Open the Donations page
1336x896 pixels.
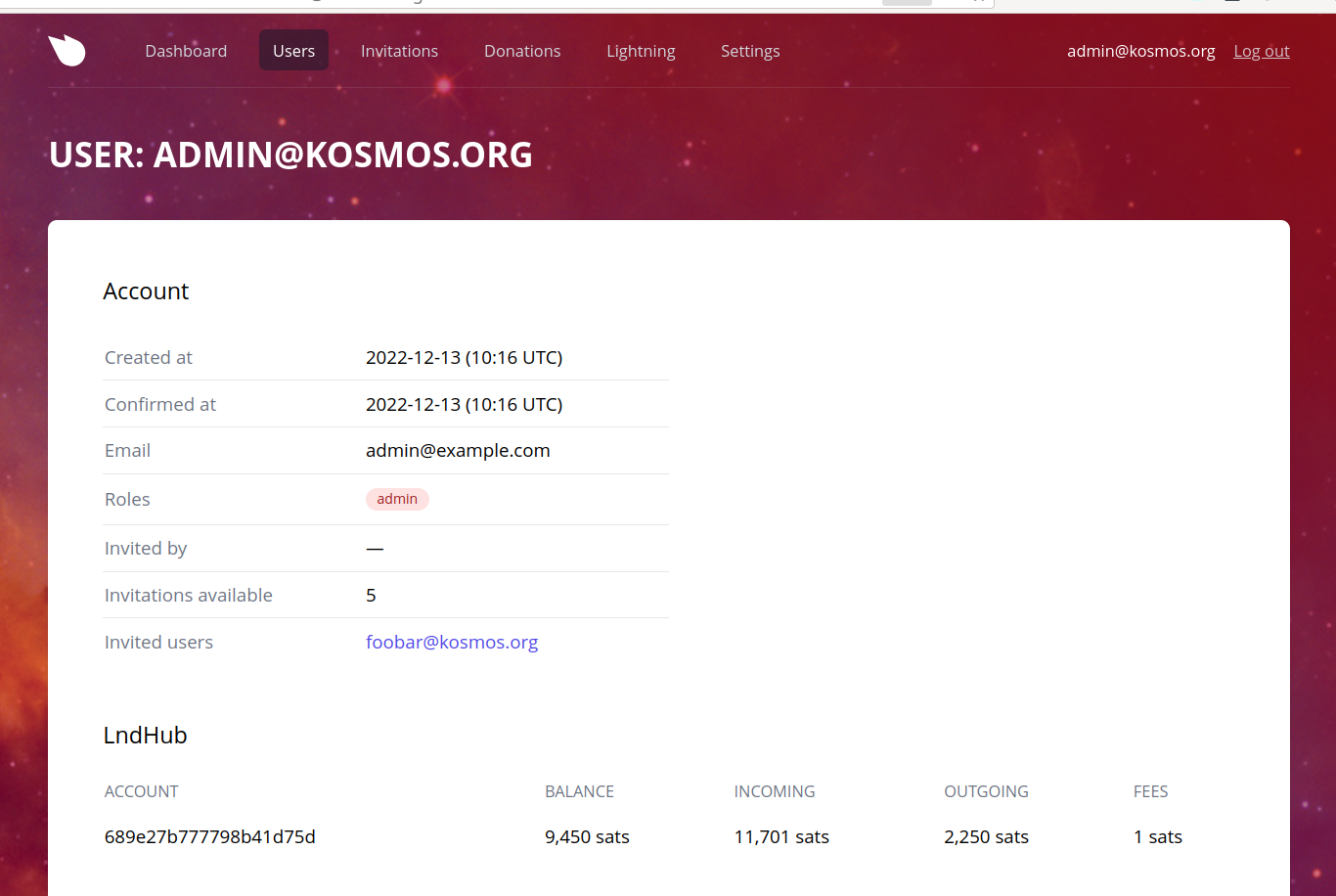(x=522, y=51)
